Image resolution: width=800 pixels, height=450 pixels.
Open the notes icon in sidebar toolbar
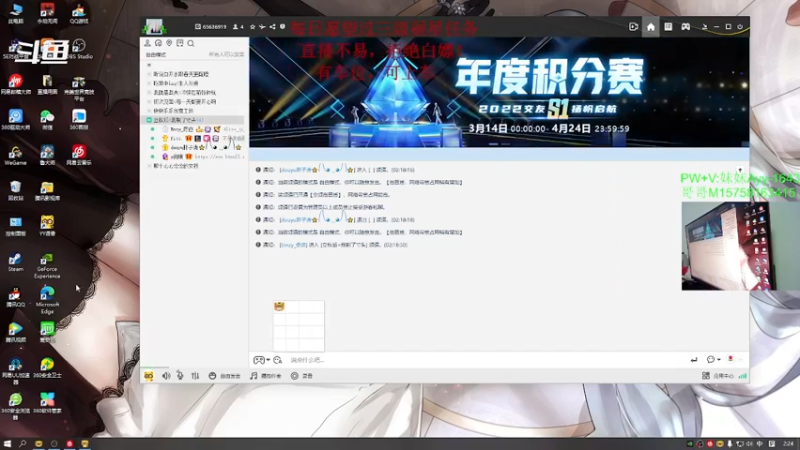point(180,43)
